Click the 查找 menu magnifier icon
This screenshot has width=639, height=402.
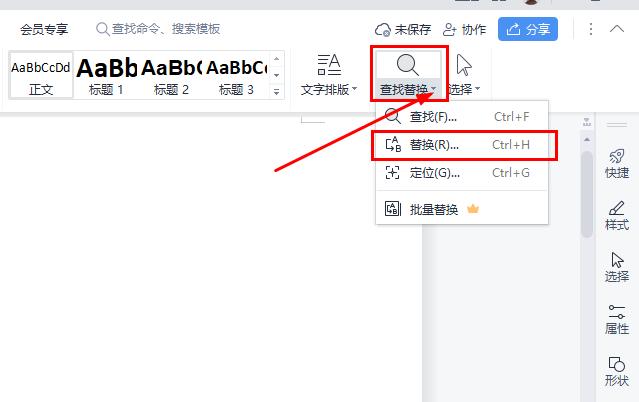pos(393,117)
